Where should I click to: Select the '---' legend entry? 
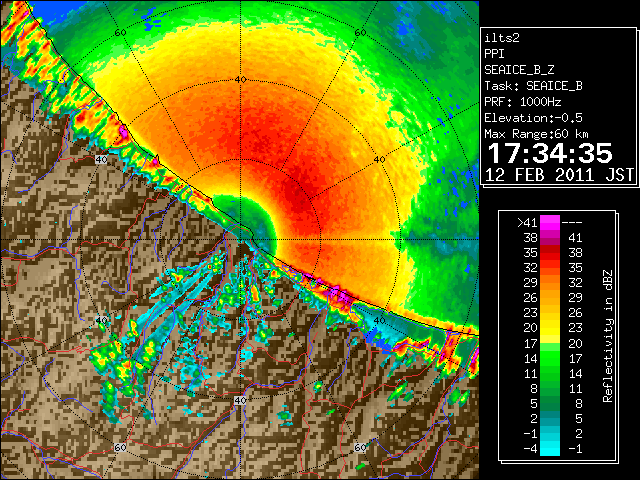coord(572,223)
